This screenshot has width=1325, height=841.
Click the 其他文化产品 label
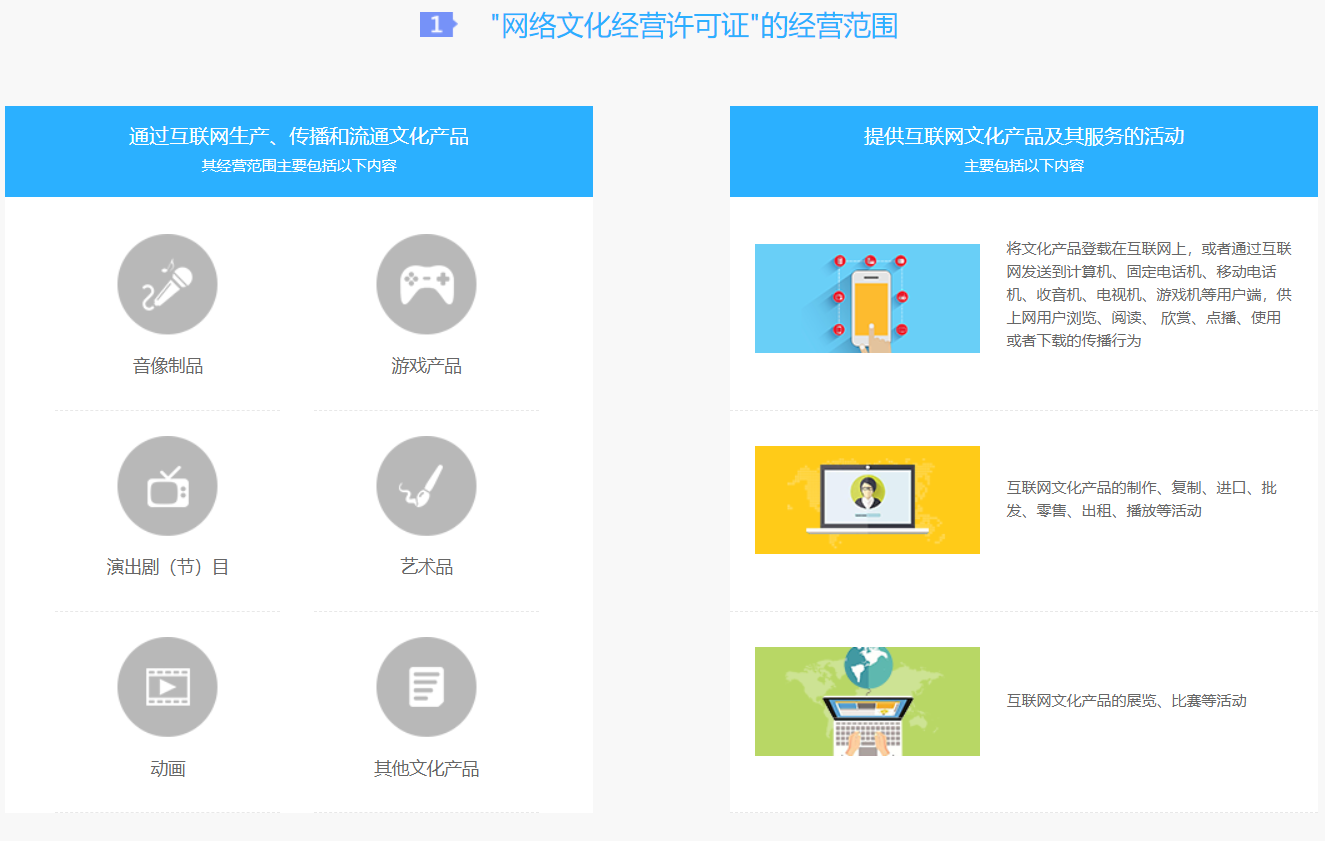[426, 767]
